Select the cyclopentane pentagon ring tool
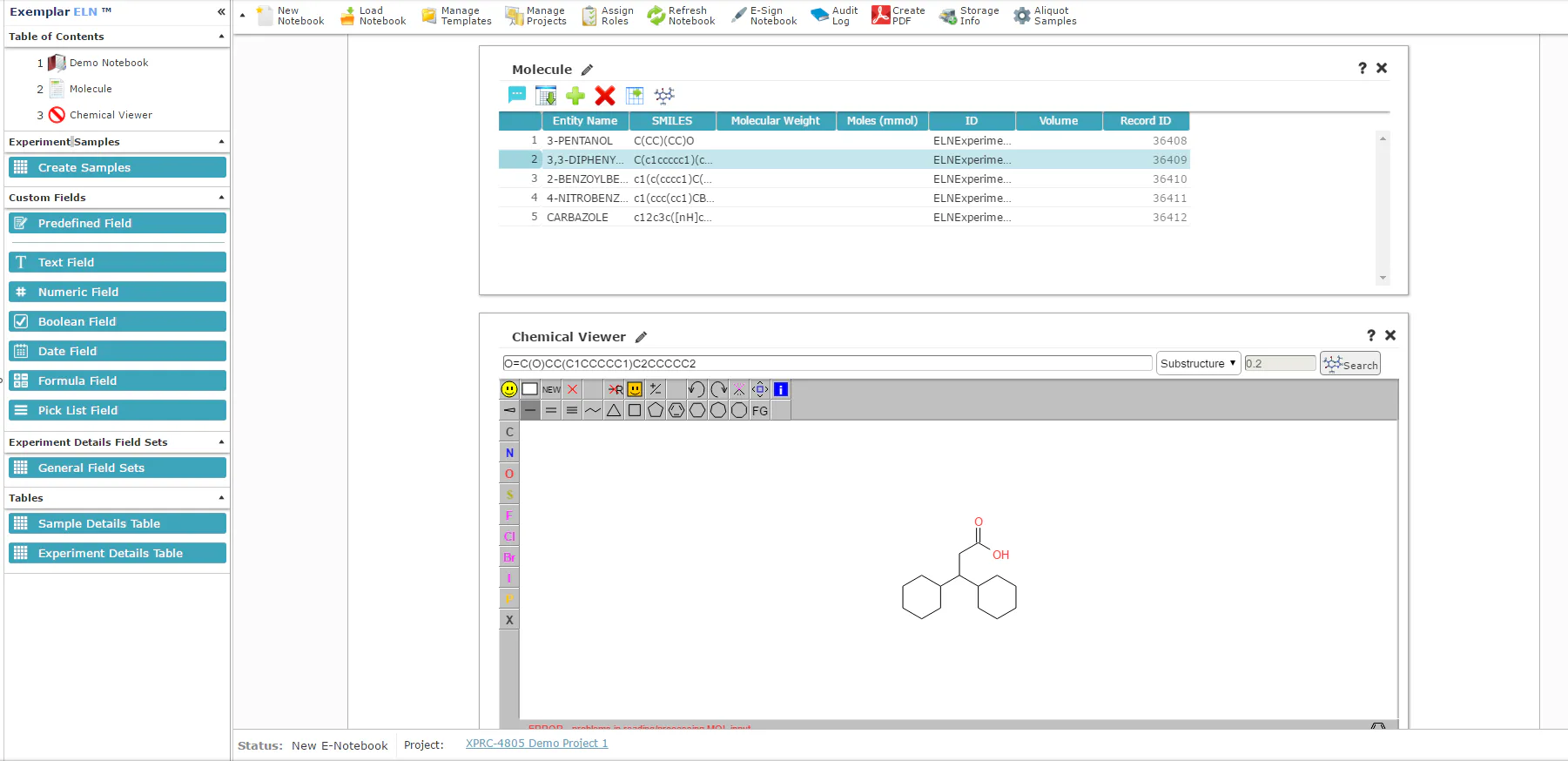The height and width of the screenshot is (761, 1568). (656, 410)
